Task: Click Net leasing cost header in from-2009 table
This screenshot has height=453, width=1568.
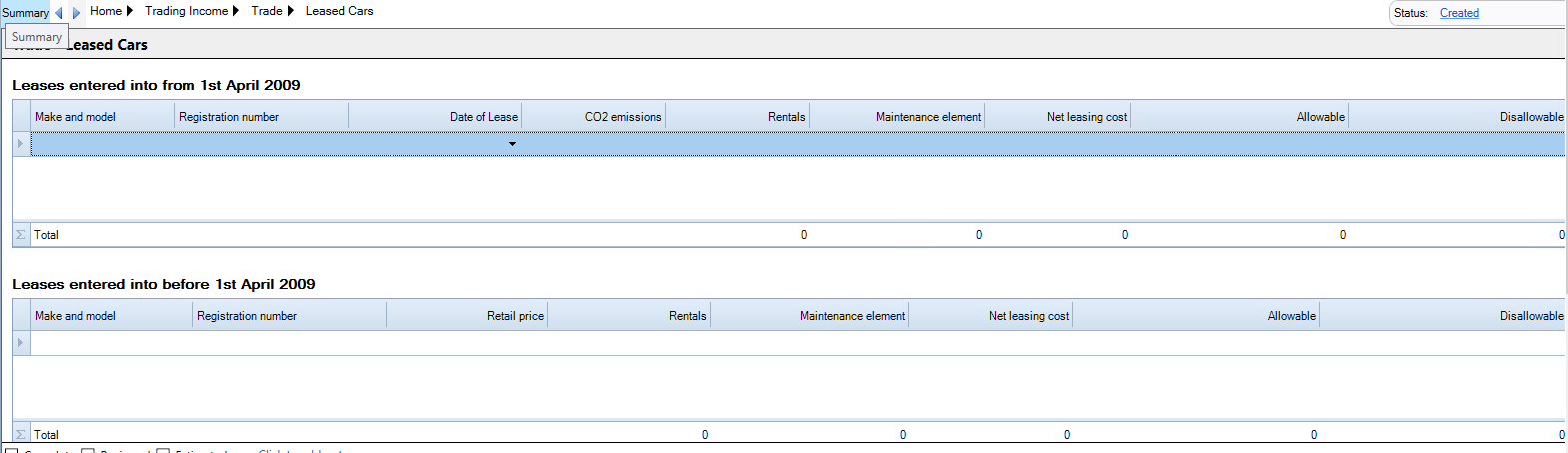Action: pos(1058,117)
